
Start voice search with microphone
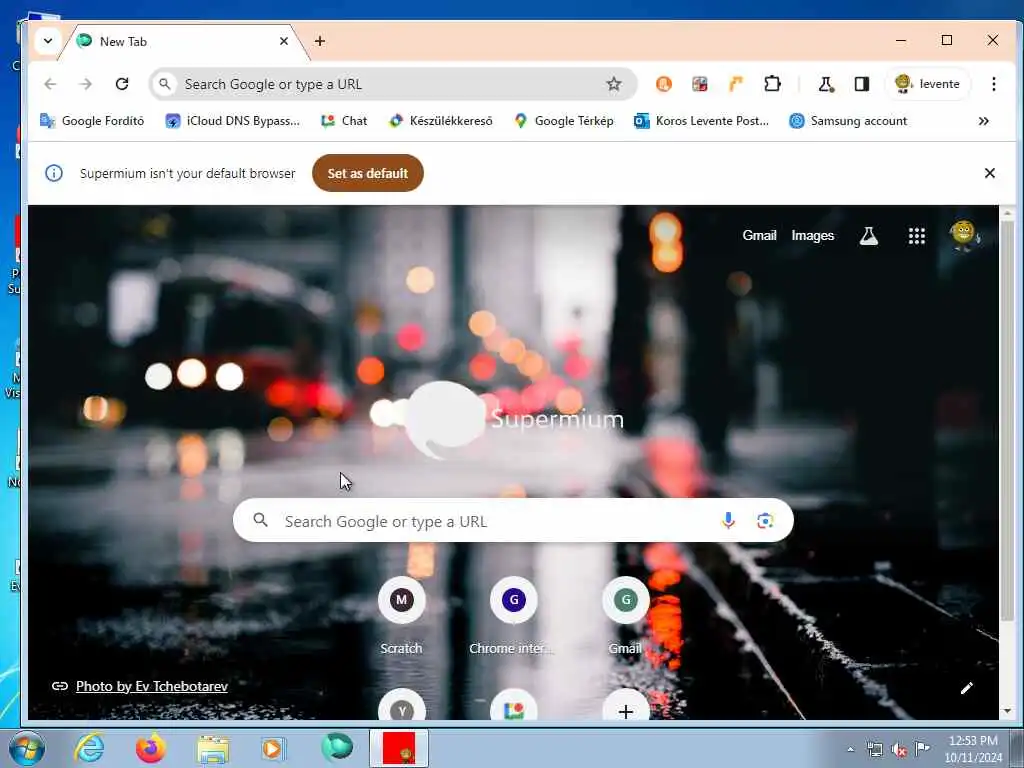(x=728, y=520)
